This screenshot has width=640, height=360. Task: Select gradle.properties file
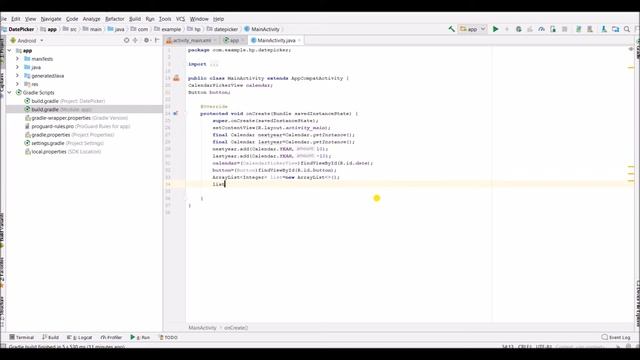click(x=69, y=135)
